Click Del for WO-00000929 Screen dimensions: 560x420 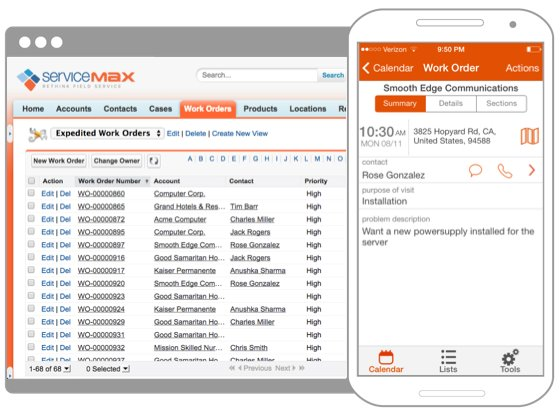tap(65, 322)
